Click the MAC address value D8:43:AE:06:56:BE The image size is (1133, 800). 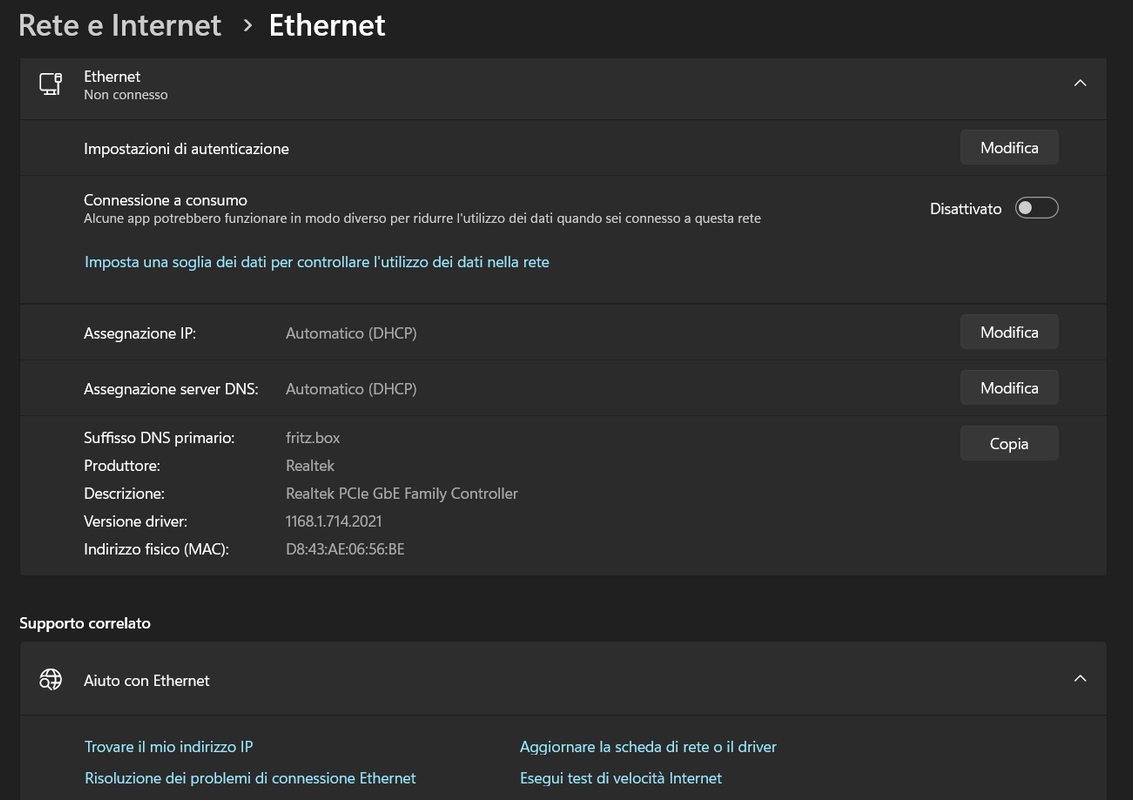tap(345, 549)
